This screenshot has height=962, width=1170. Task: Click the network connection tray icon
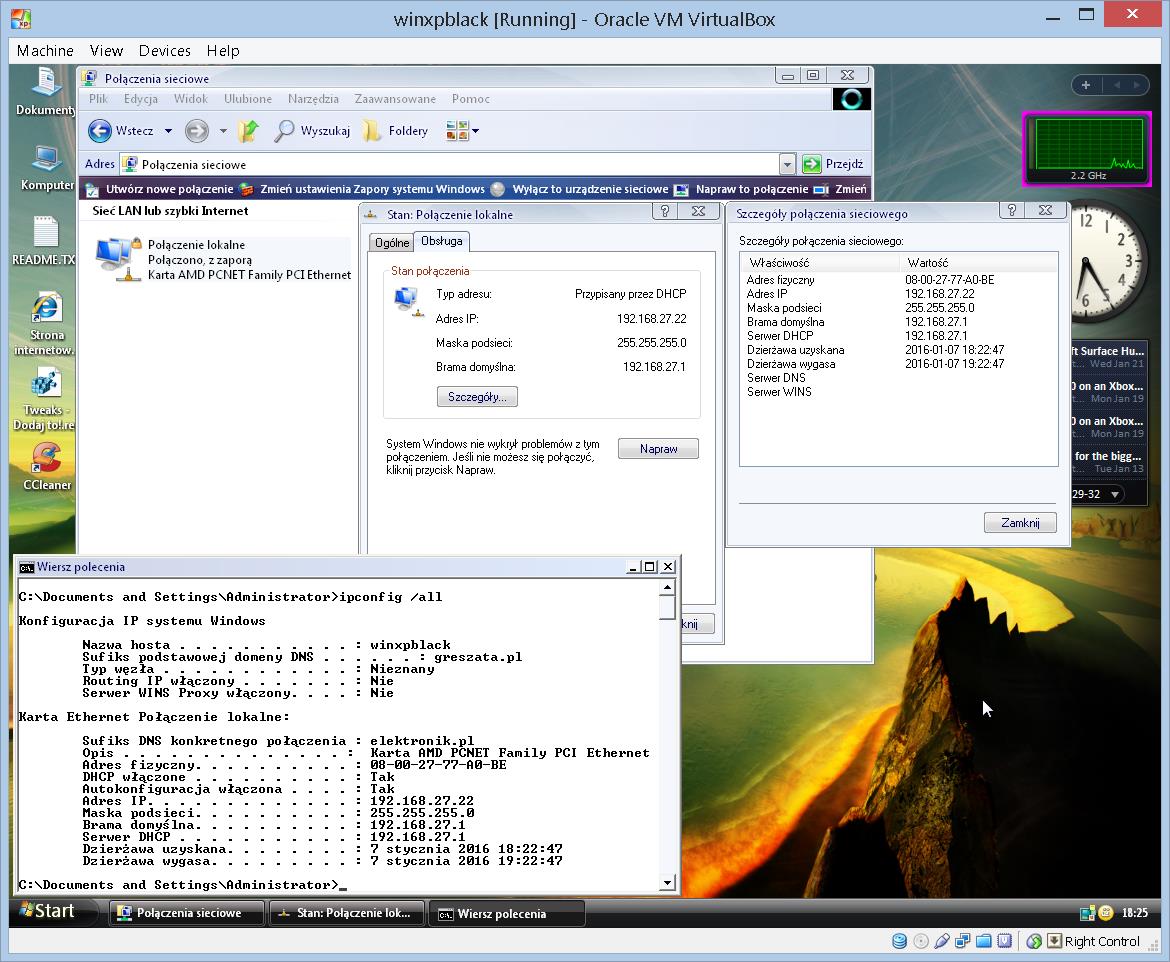[1087, 913]
